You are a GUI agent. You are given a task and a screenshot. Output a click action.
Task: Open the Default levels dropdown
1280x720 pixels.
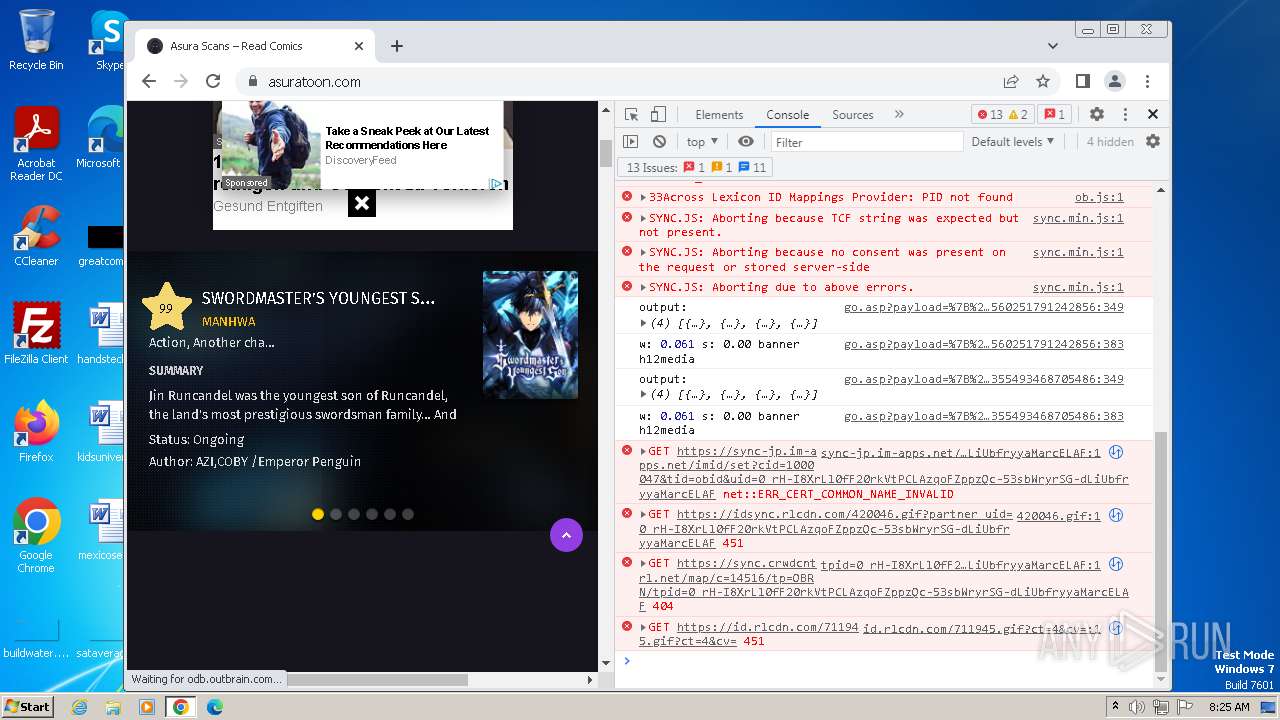pos(1013,142)
